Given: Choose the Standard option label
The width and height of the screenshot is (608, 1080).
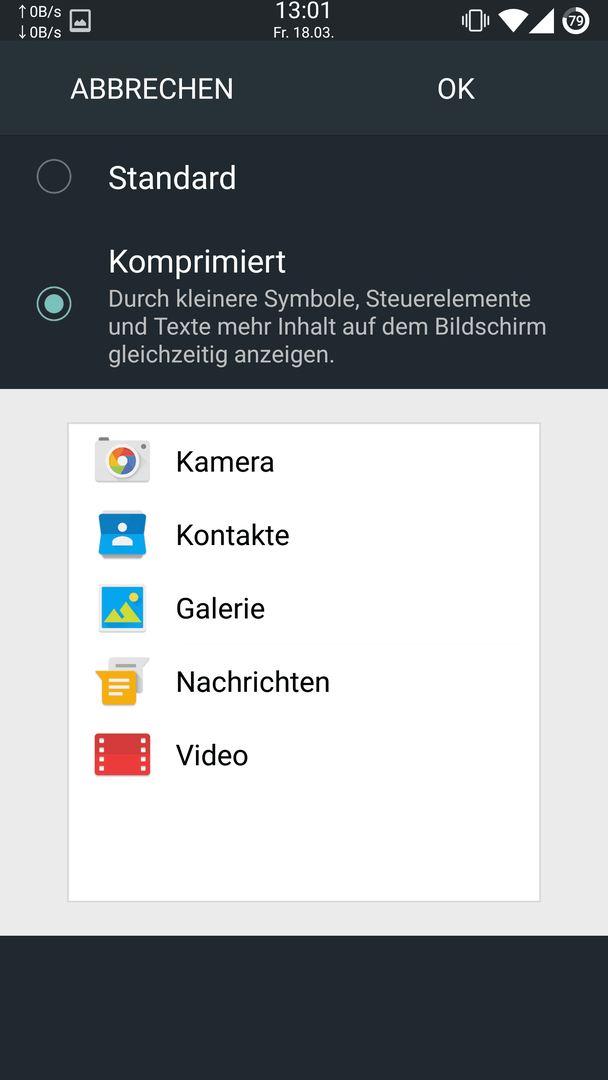Looking at the screenshot, I should point(172,178).
